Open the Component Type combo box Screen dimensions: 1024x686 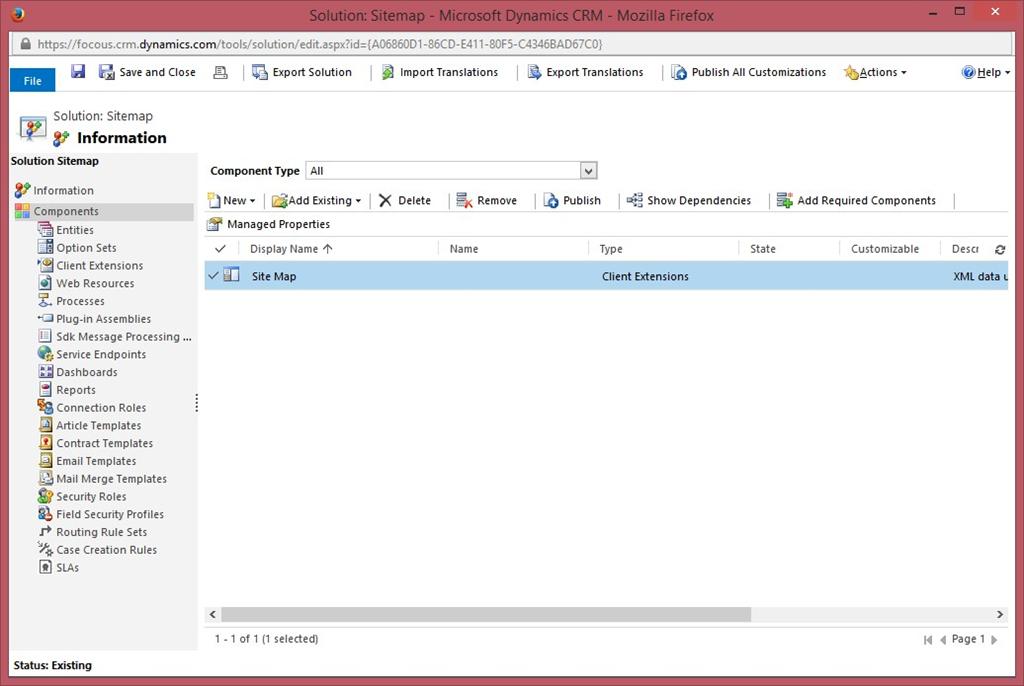451,171
